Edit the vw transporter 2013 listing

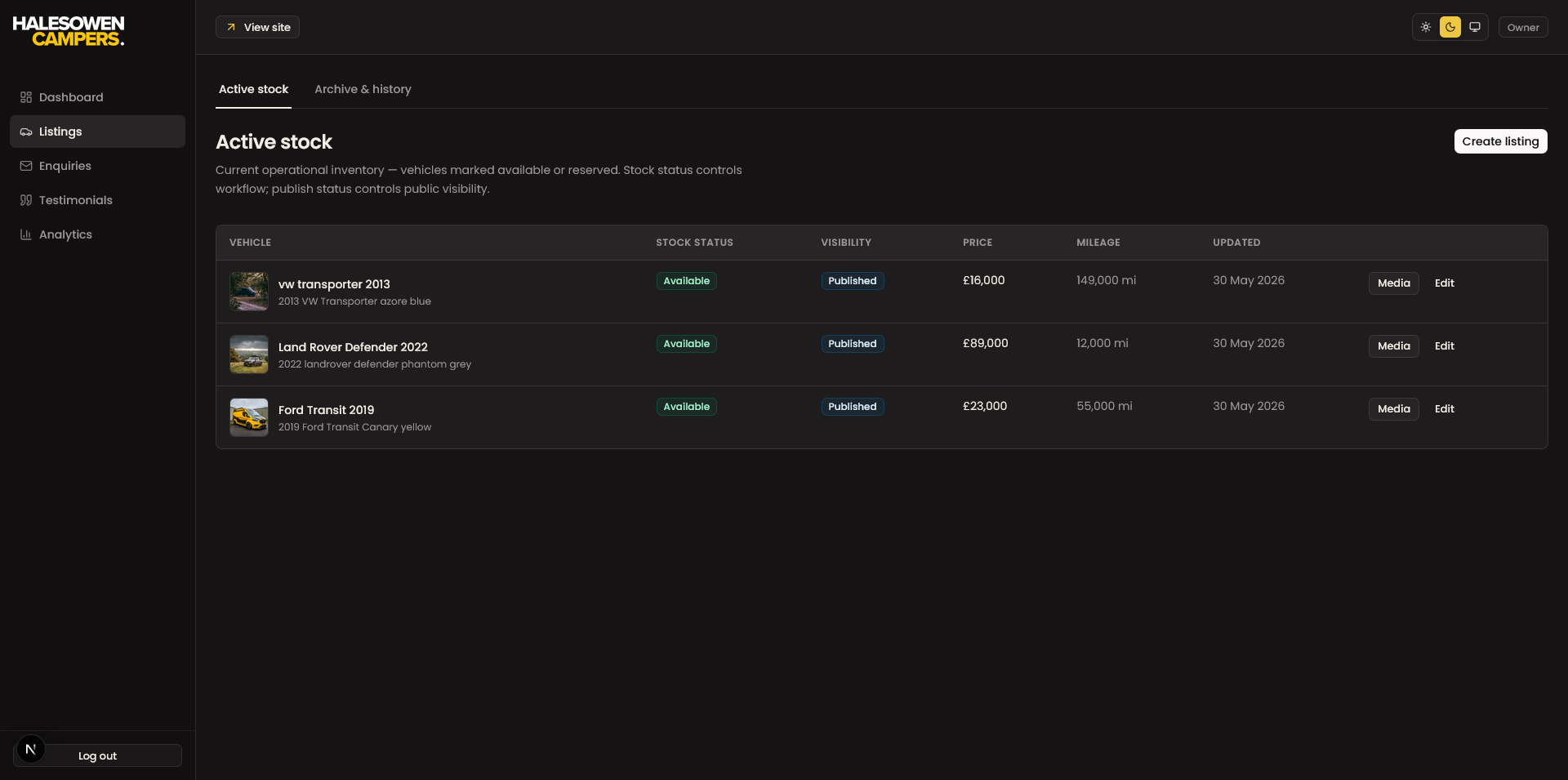[x=1444, y=283]
